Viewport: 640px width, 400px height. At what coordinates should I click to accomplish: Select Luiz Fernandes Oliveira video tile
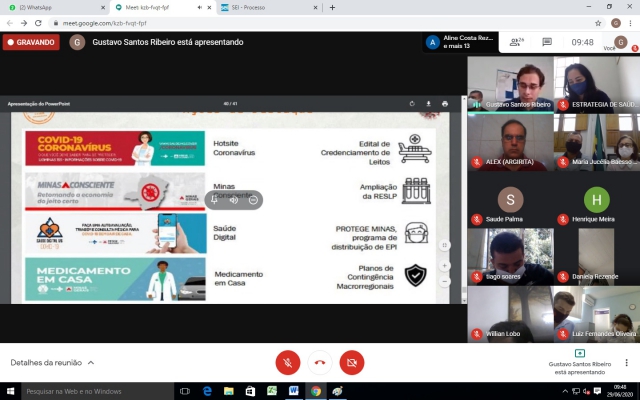tap(597, 314)
